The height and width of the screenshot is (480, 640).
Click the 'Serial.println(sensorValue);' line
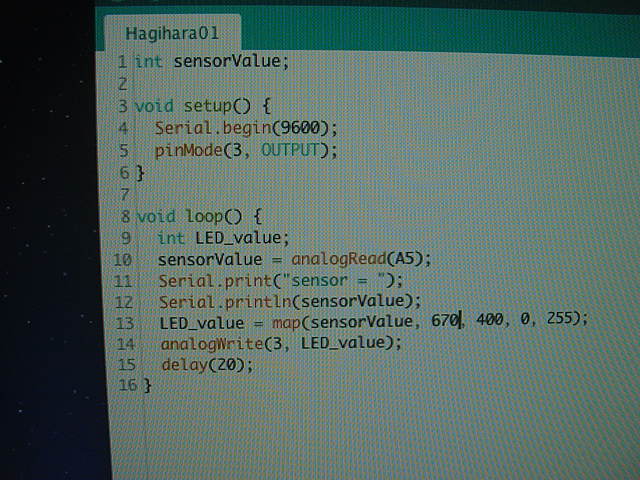click(290, 302)
